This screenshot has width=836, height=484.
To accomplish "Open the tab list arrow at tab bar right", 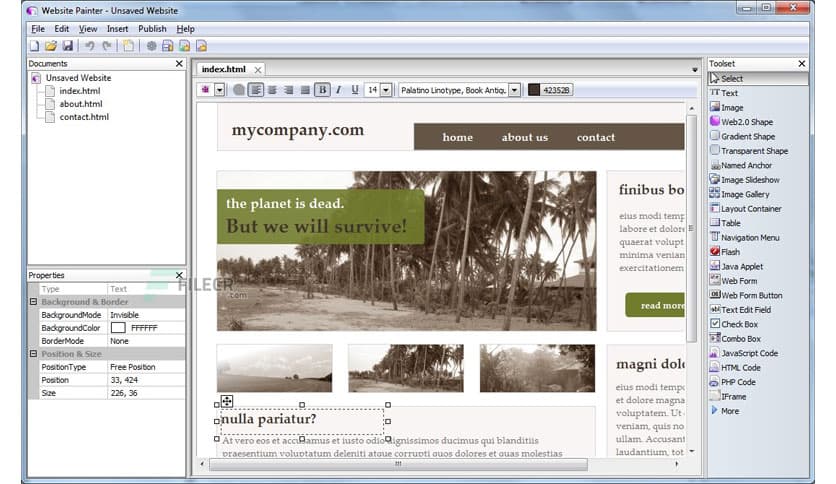I will pyautogui.click(x=695, y=70).
